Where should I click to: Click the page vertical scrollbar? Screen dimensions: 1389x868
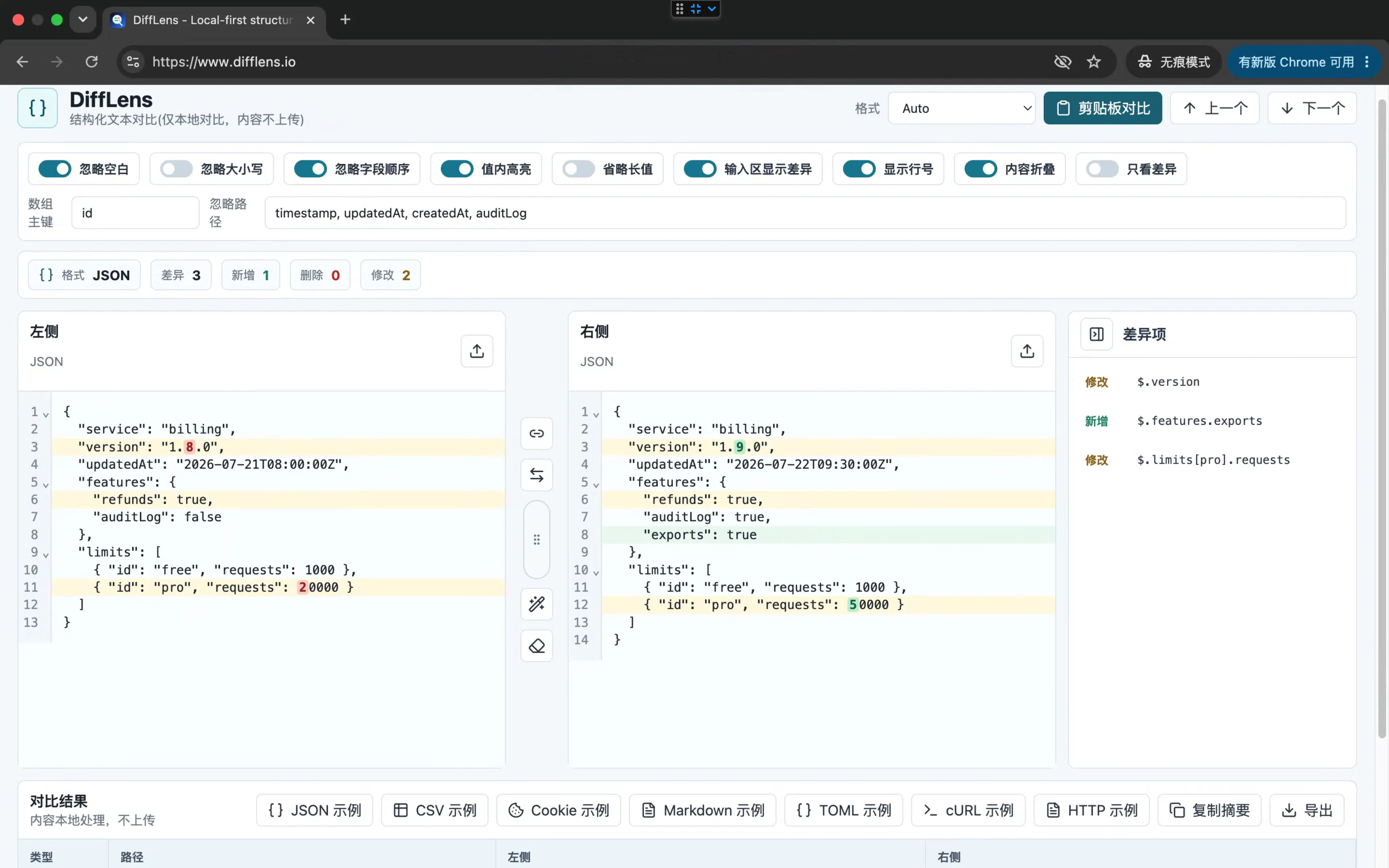click(x=1382, y=419)
